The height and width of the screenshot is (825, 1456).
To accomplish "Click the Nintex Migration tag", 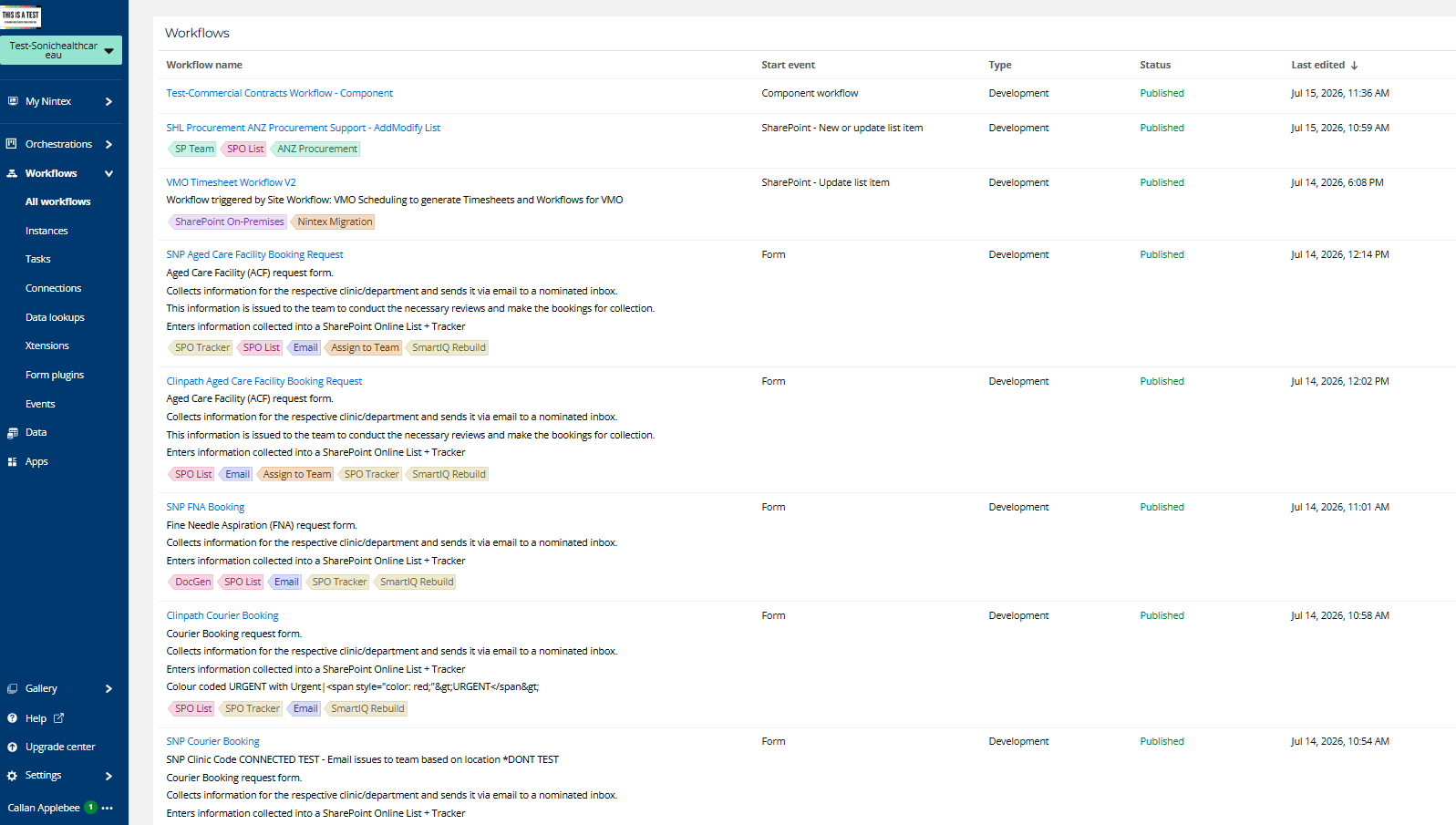I will [333, 222].
